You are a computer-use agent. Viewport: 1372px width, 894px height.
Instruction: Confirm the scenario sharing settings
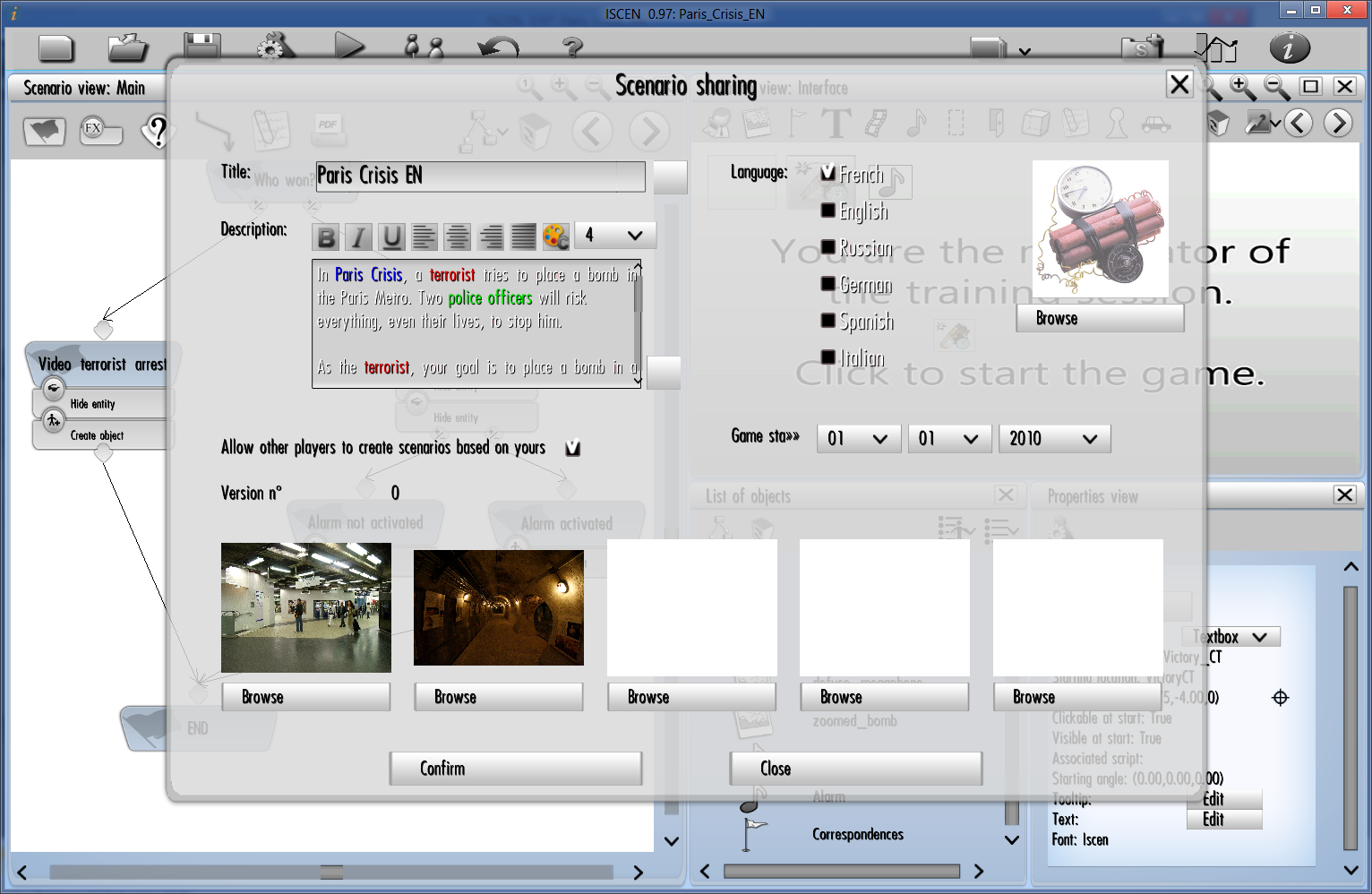pos(515,769)
